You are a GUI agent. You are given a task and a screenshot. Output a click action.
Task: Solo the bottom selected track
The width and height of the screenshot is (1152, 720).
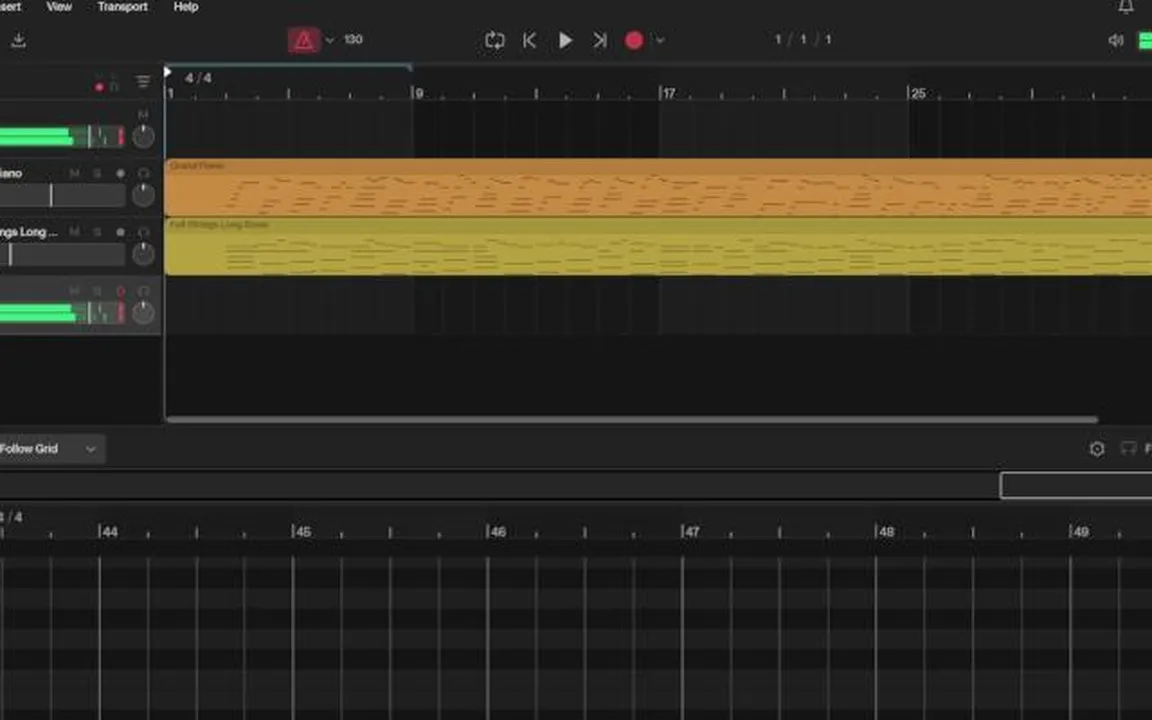coord(97,291)
